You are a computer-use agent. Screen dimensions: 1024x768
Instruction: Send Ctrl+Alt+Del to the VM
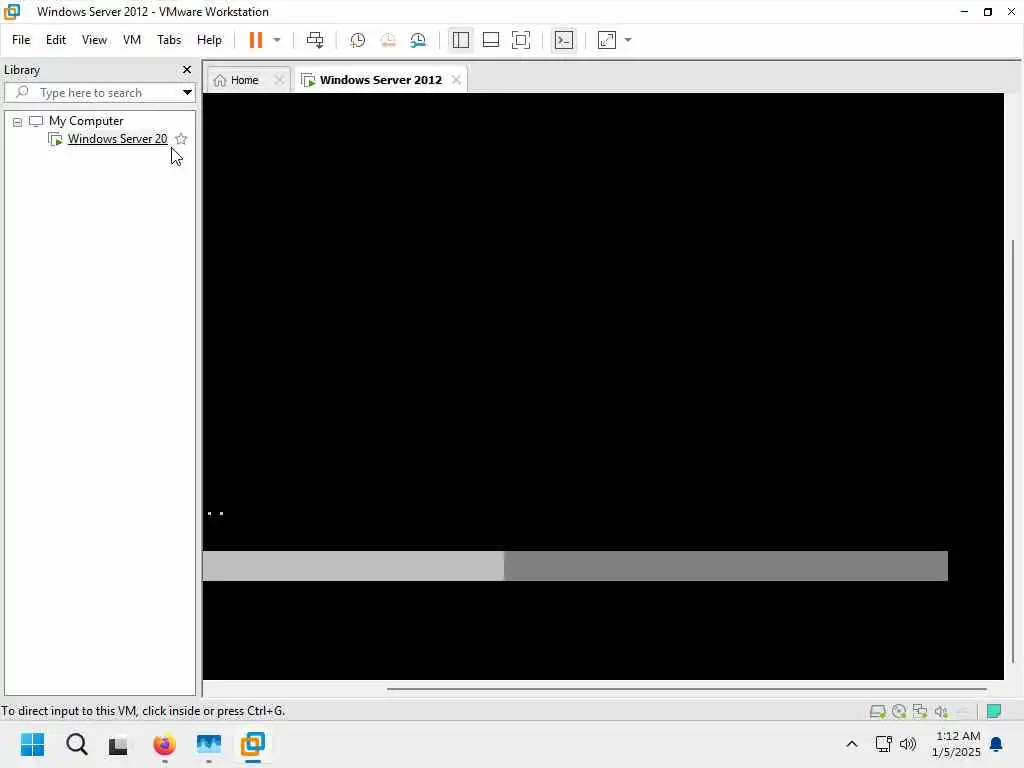[x=315, y=40]
